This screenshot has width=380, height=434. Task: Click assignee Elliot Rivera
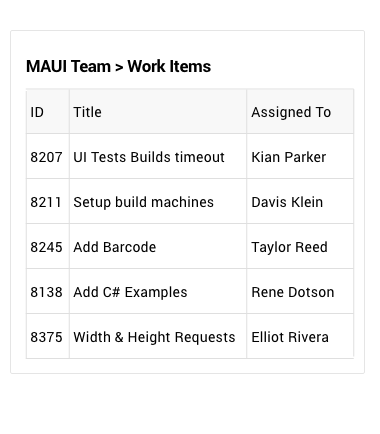290,337
